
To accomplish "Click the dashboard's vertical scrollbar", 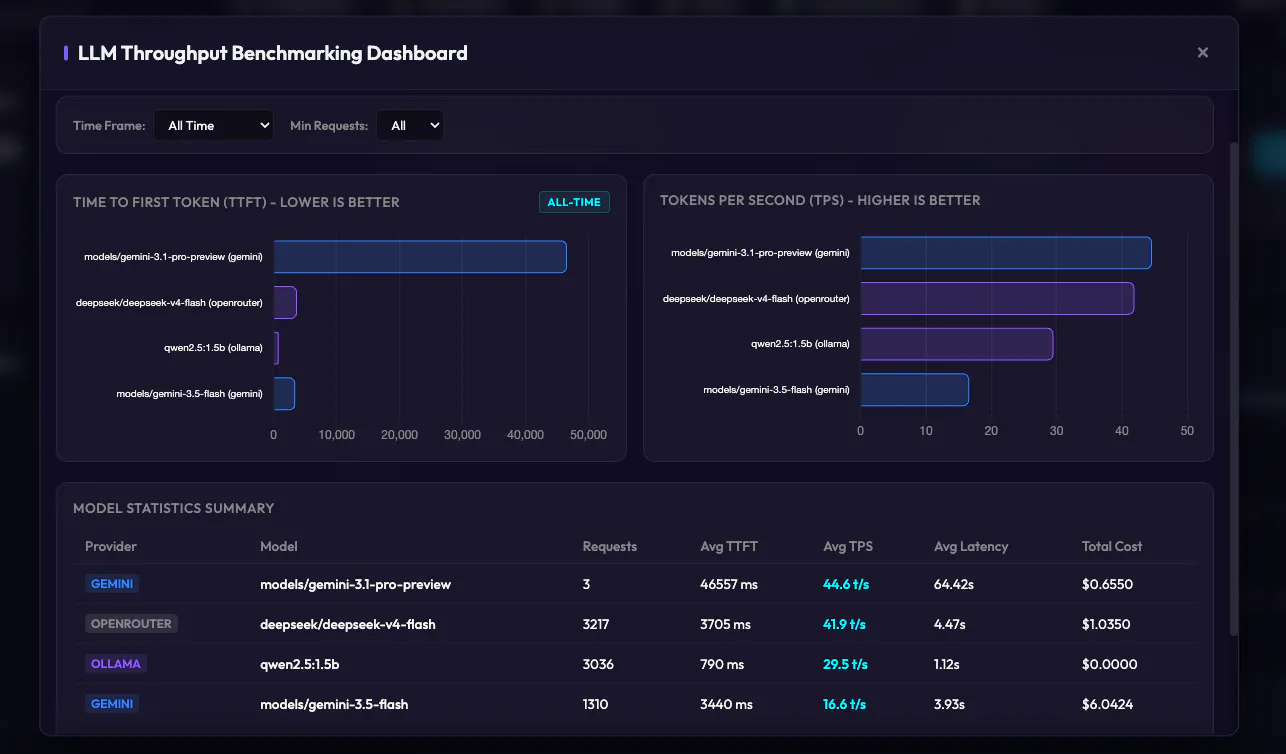I will pyautogui.click(x=1234, y=388).
